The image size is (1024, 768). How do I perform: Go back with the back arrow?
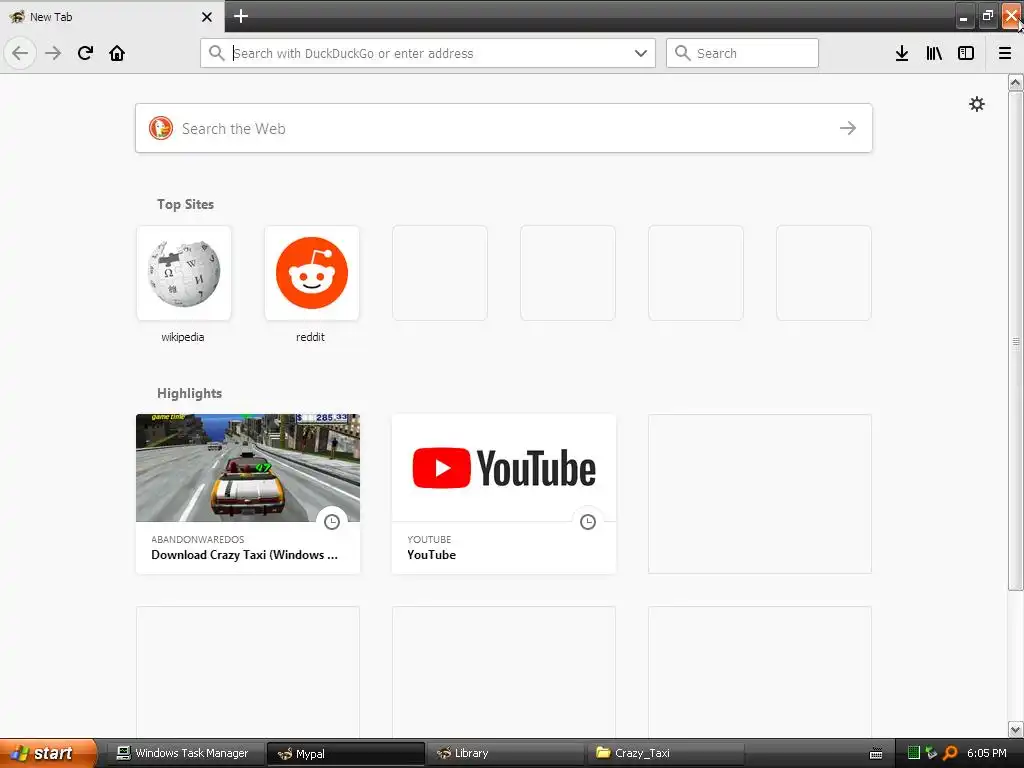point(20,53)
